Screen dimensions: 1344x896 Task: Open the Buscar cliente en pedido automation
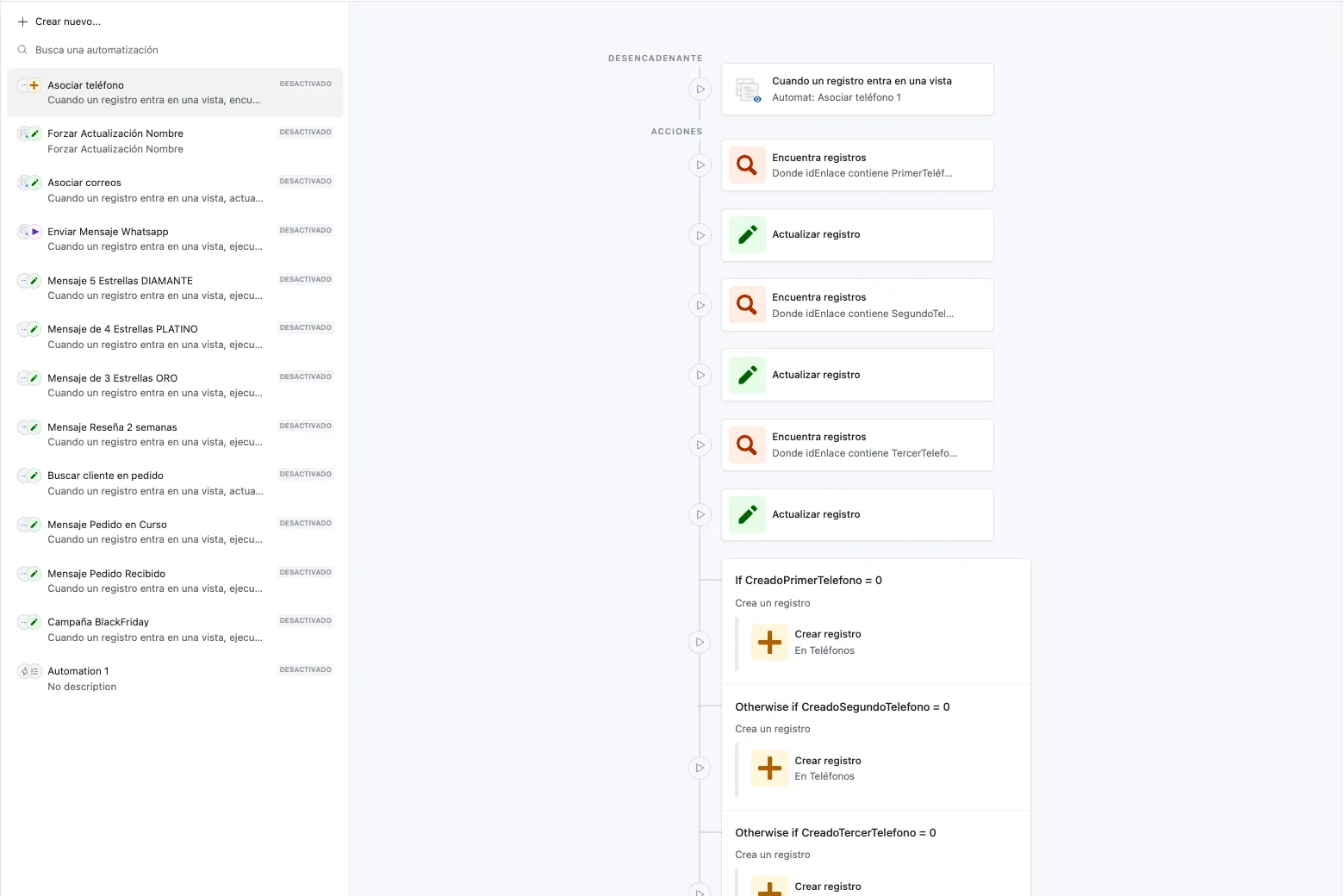pos(105,475)
